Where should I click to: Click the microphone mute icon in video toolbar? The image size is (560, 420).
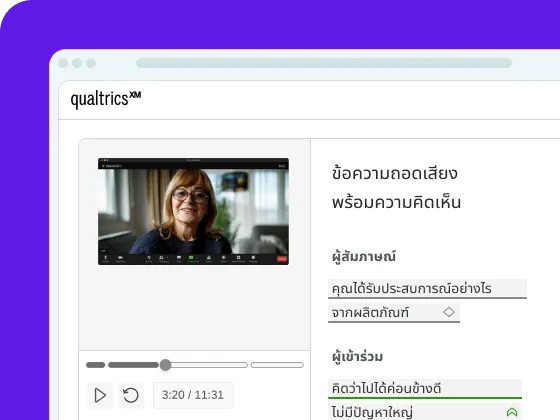(106, 258)
